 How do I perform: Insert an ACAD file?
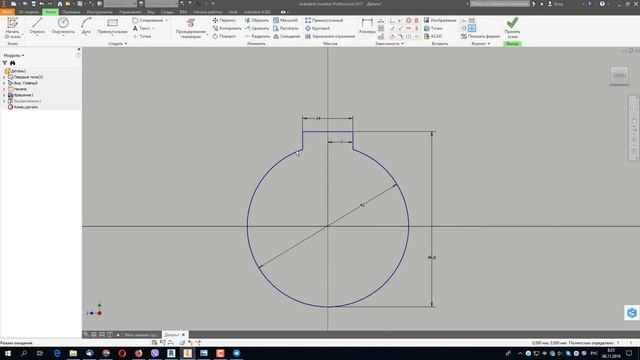click(433, 36)
